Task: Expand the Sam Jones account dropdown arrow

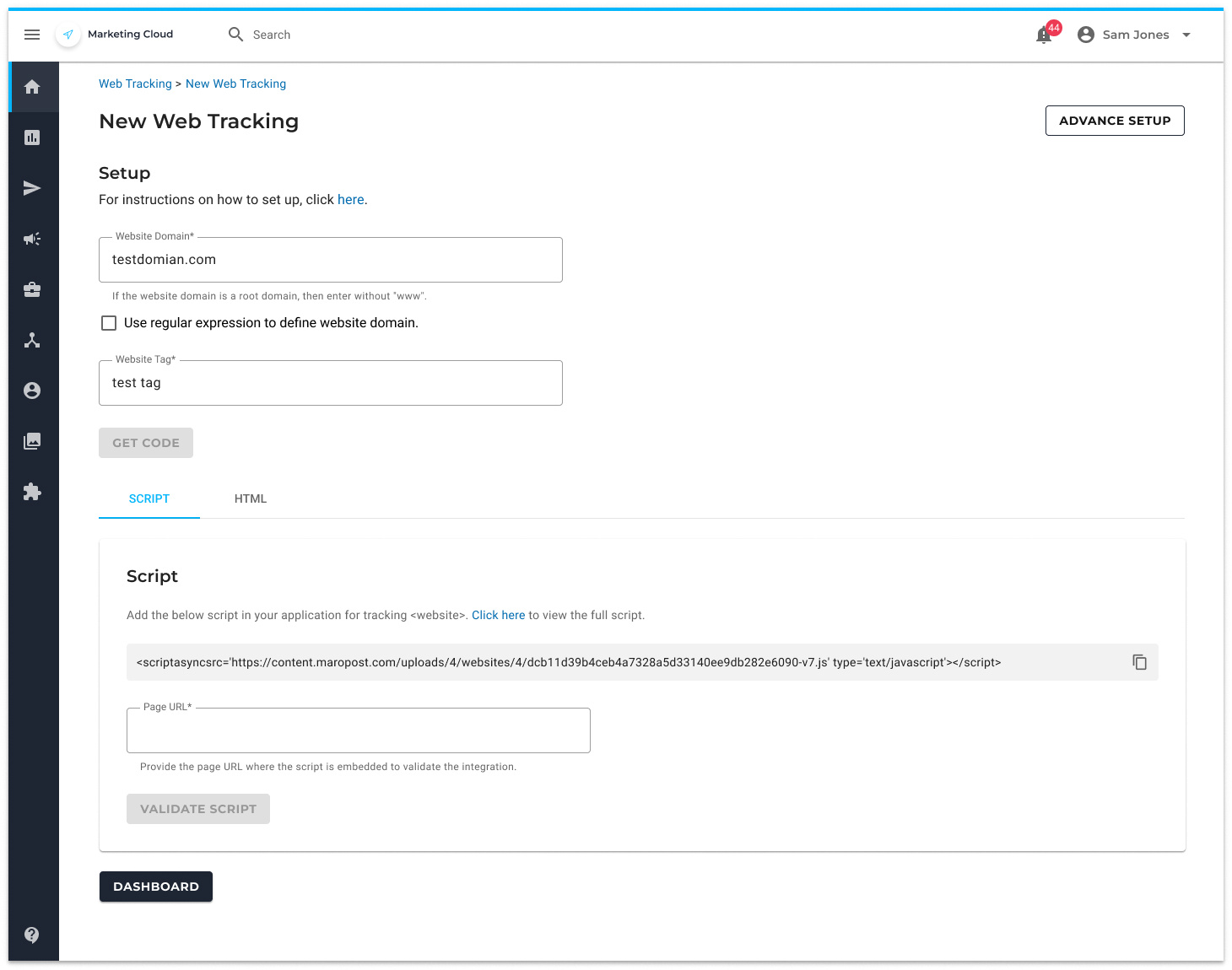Action: [x=1186, y=35]
